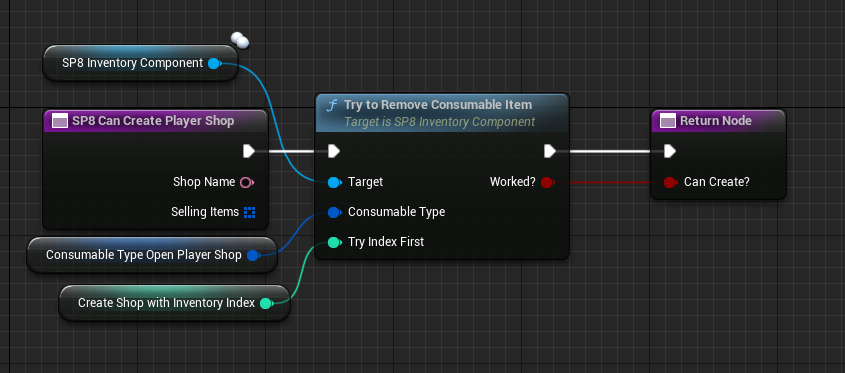Click the Consumable Type Open Player Shop variable pin

[x=253, y=255]
